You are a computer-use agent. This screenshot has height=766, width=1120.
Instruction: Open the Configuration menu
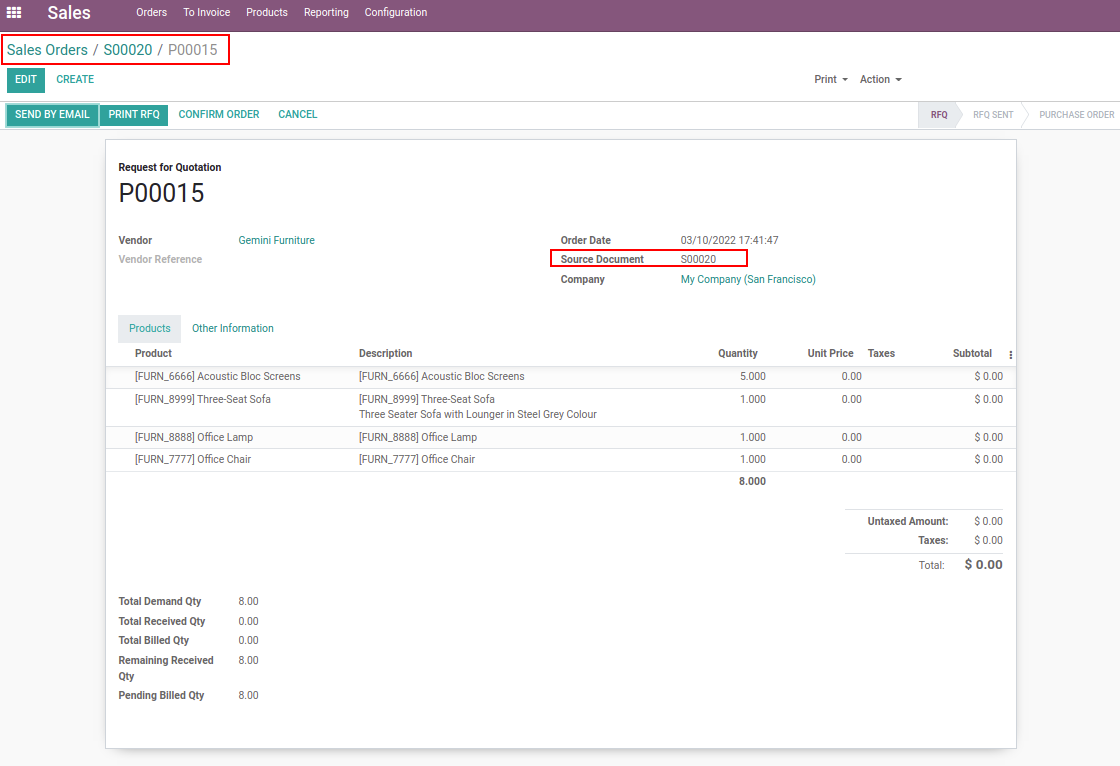(395, 13)
